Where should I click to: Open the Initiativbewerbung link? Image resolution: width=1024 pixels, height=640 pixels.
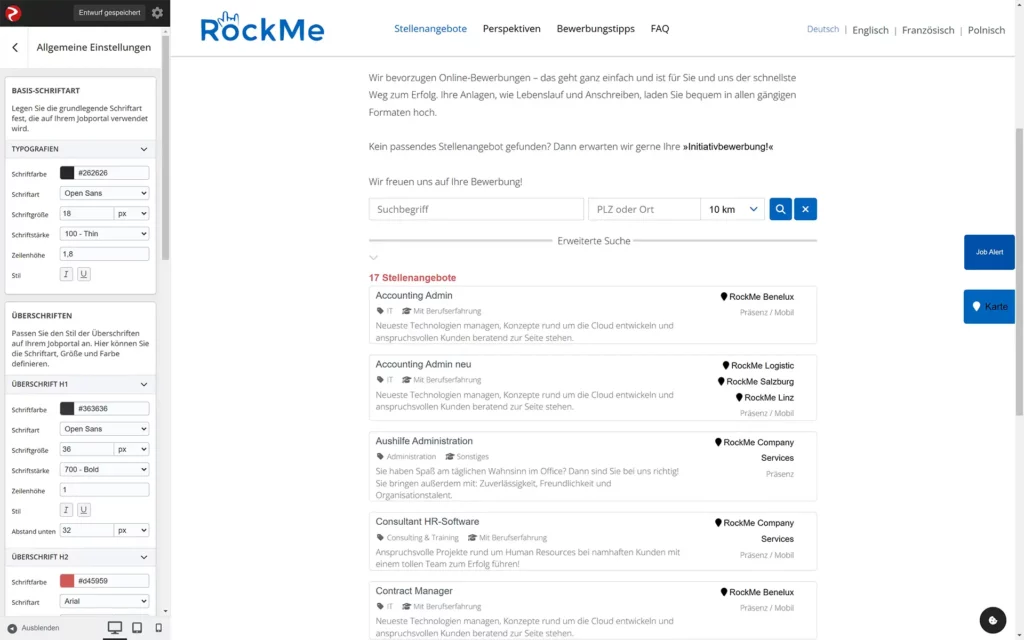coord(728,147)
